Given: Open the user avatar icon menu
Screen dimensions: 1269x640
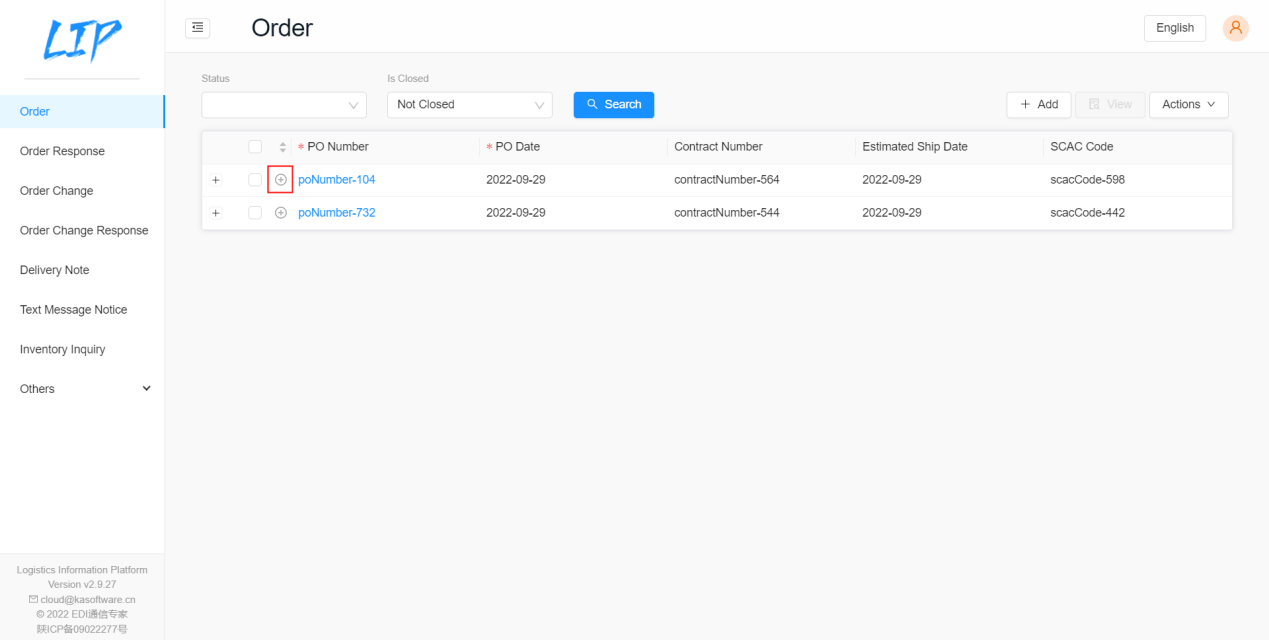Looking at the screenshot, I should pos(1236,28).
